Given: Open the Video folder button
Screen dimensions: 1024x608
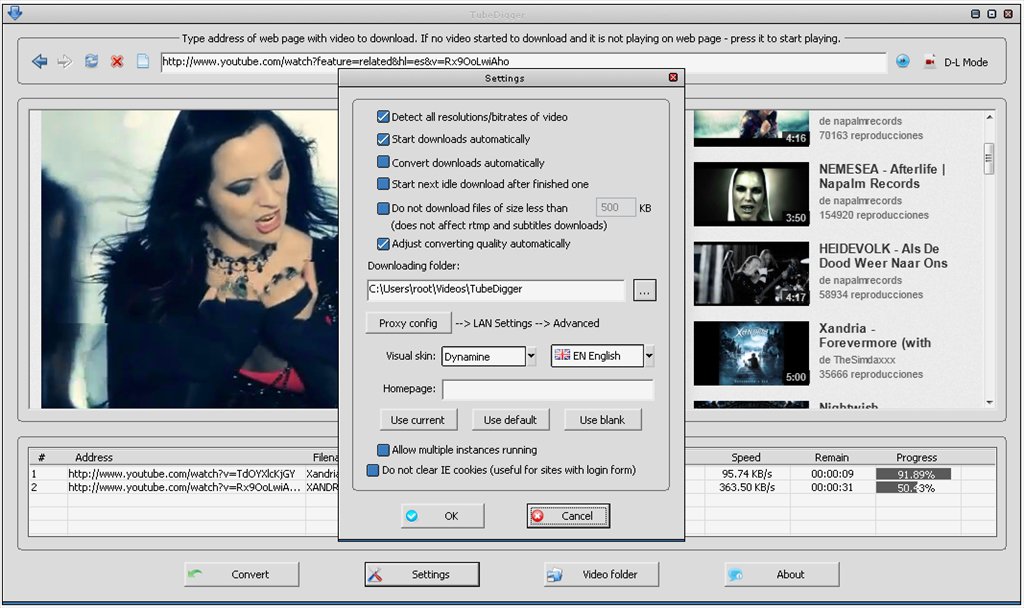Looking at the screenshot, I should (x=601, y=575).
